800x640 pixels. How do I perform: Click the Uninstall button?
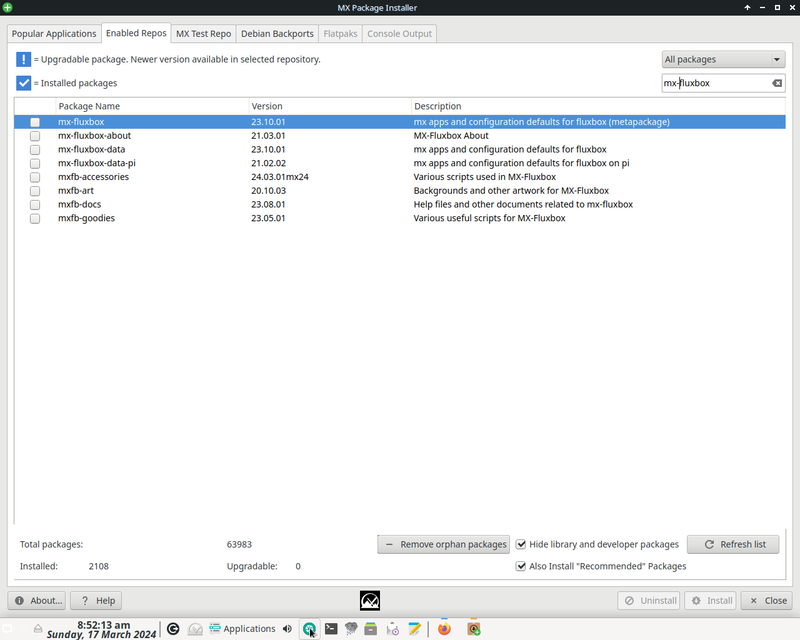[x=648, y=601]
